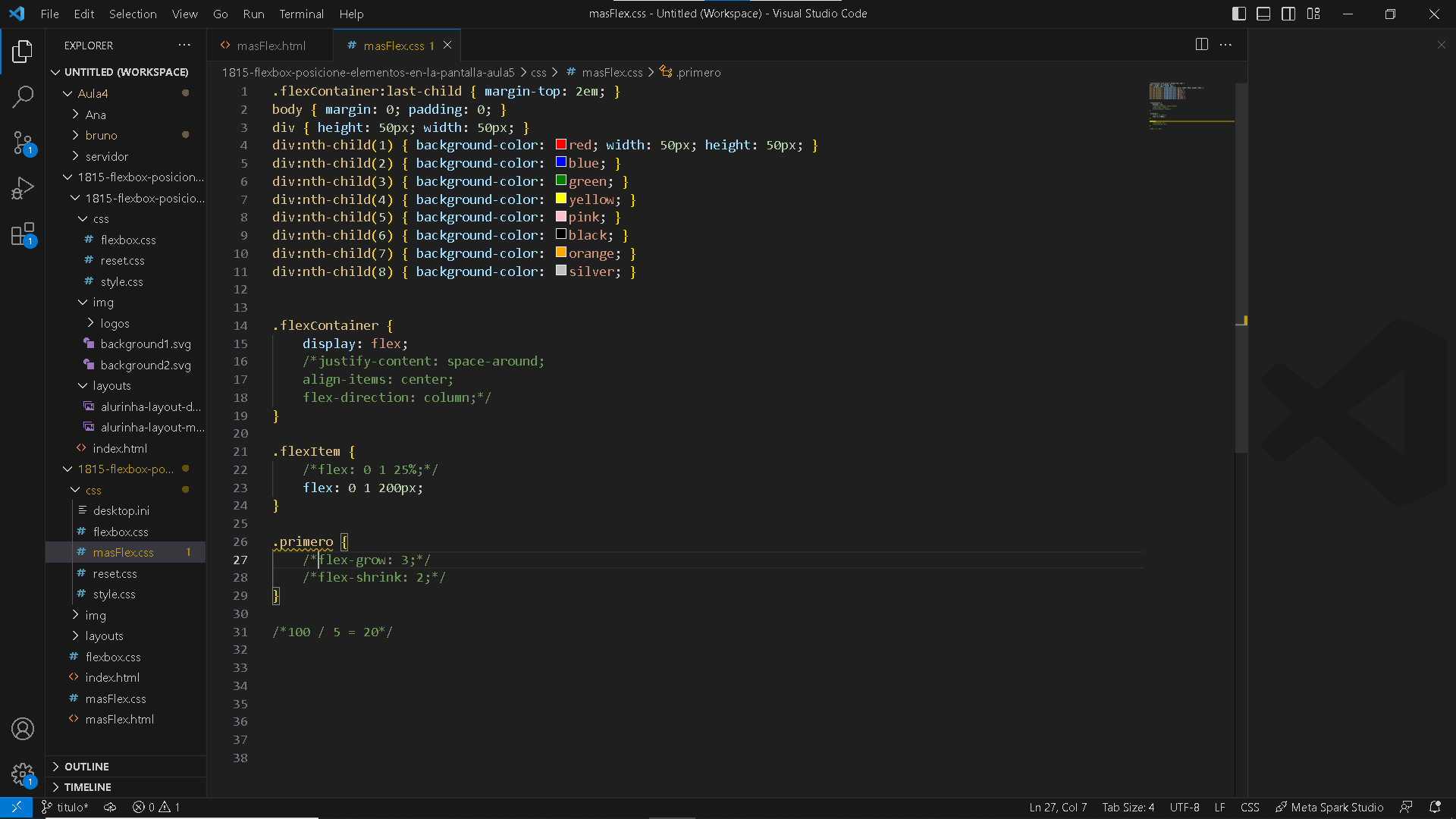Click the css breadcrumb folder

click(x=538, y=72)
